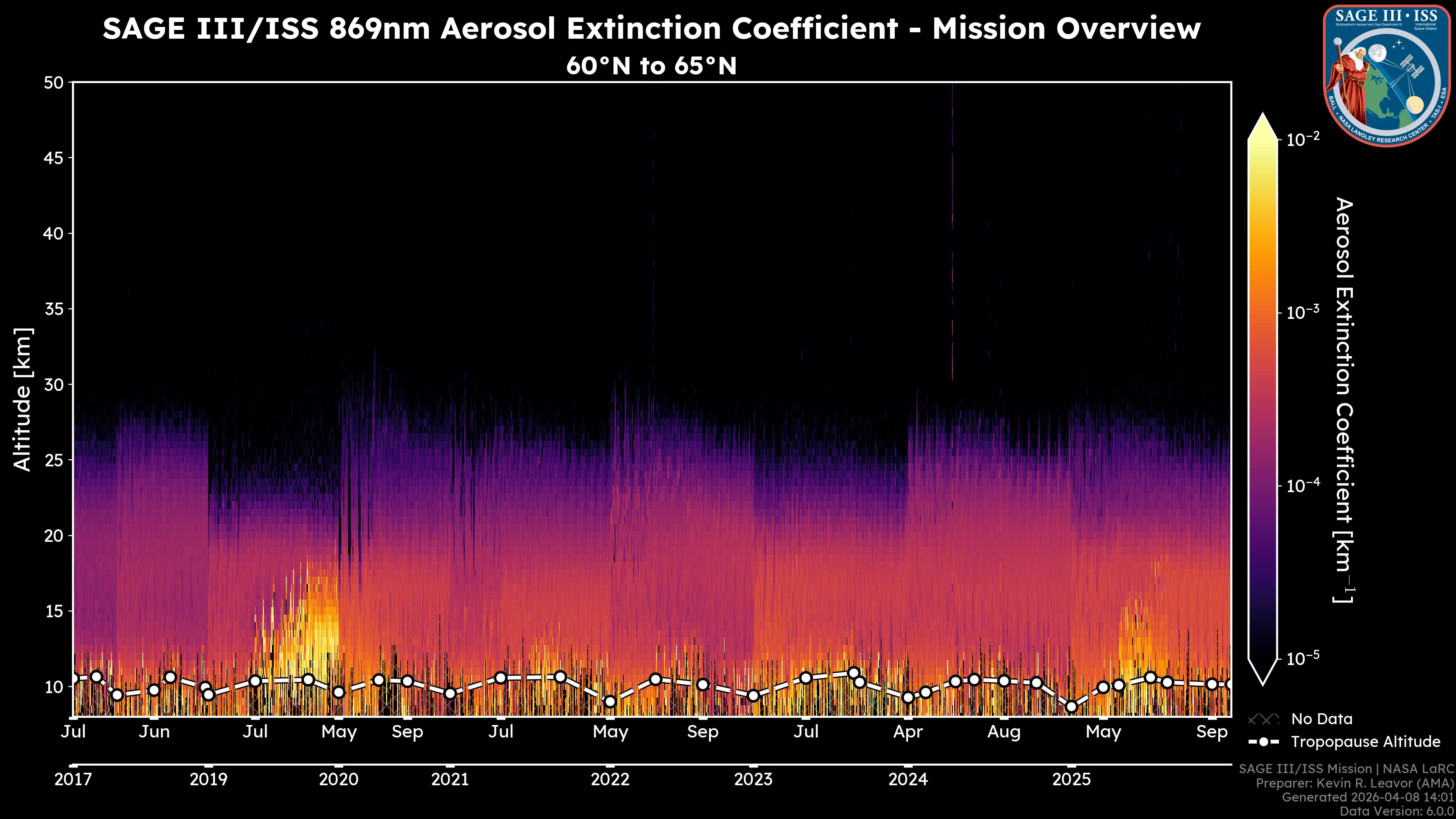This screenshot has height=819, width=1456.
Task: Click the No Data hatch legend icon
Action: (1263, 719)
